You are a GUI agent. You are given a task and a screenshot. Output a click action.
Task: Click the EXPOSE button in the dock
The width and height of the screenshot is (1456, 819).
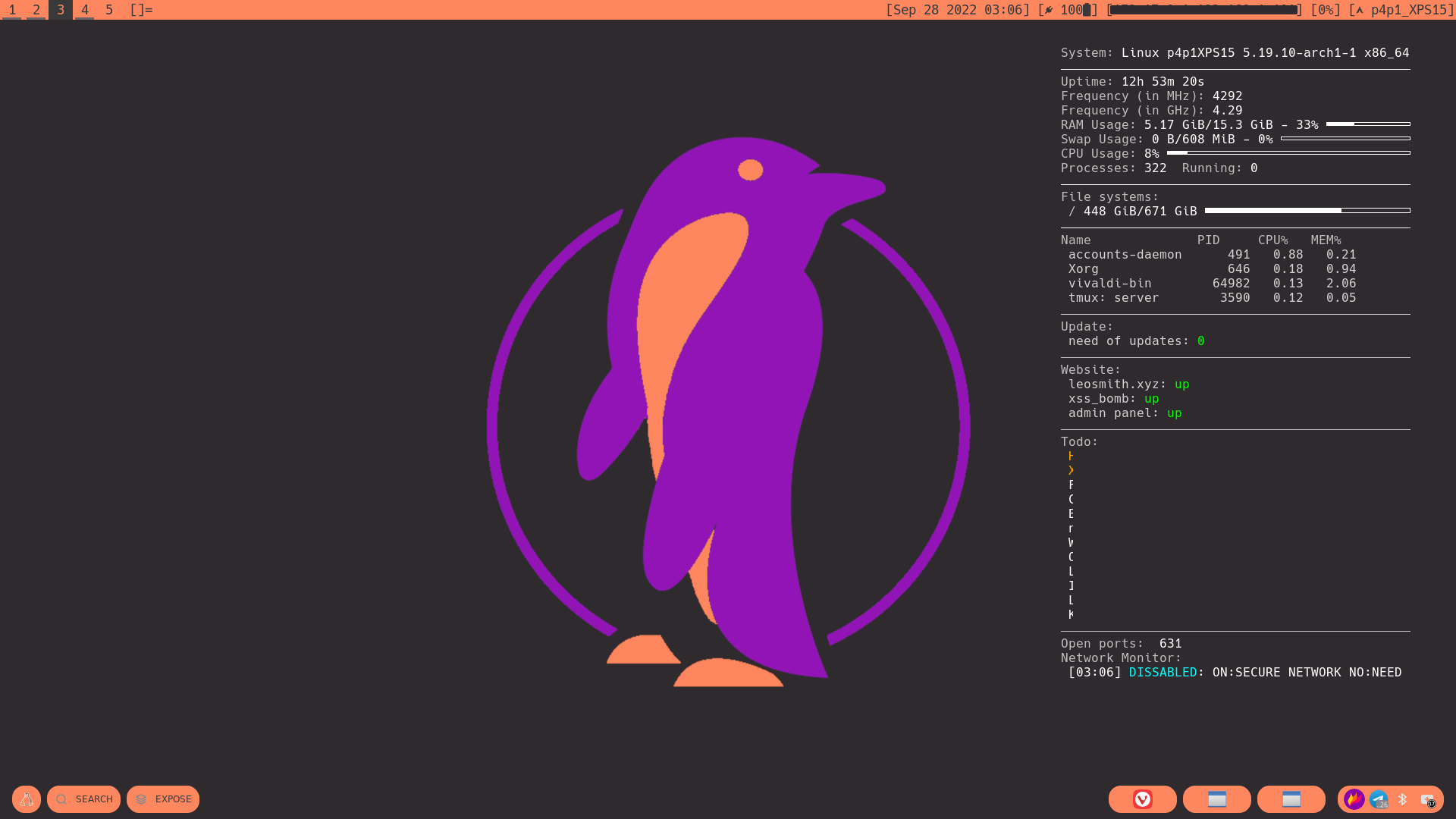coord(163,799)
